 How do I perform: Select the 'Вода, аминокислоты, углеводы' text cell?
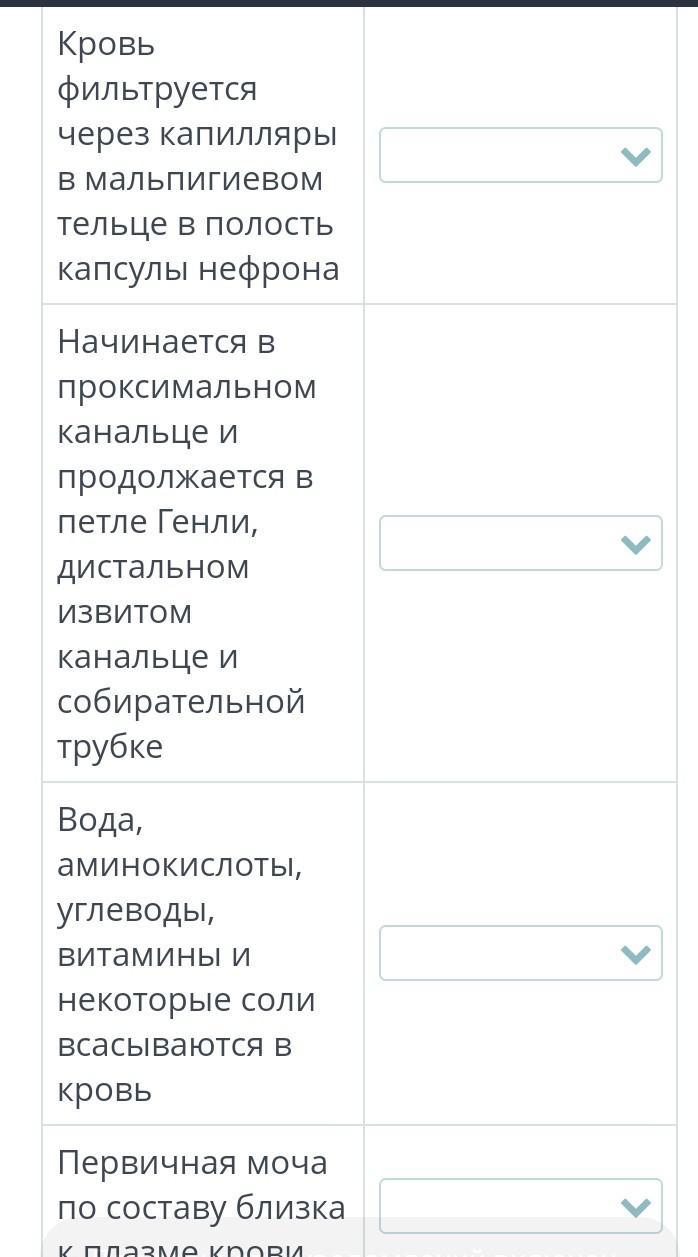click(203, 953)
